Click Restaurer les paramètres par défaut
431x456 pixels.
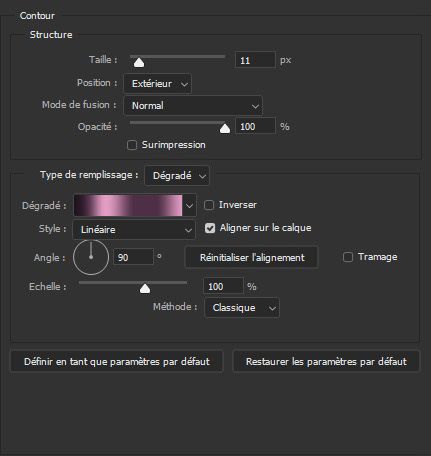pos(326,361)
